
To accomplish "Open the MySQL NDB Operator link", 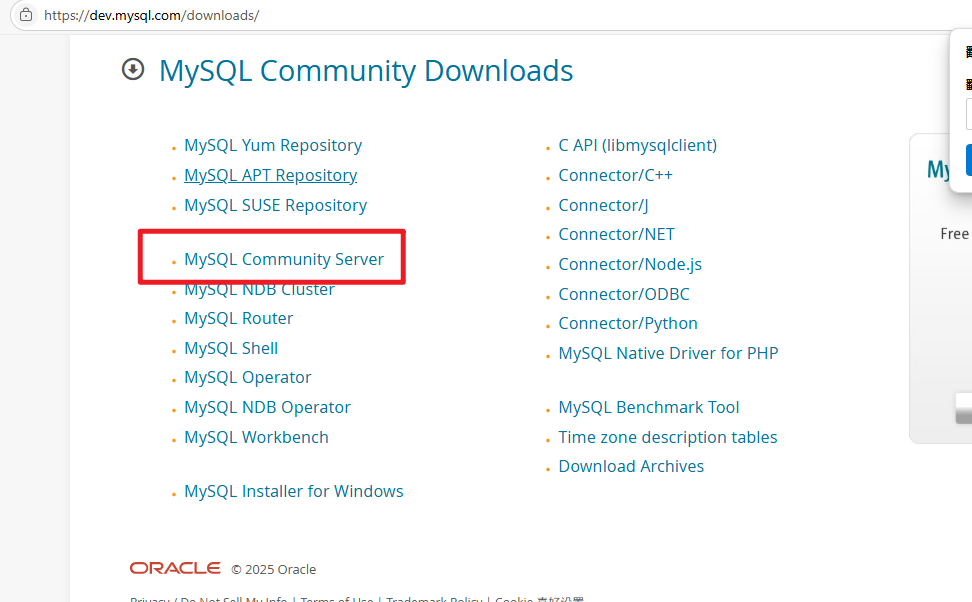I will click(x=267, y=407).
